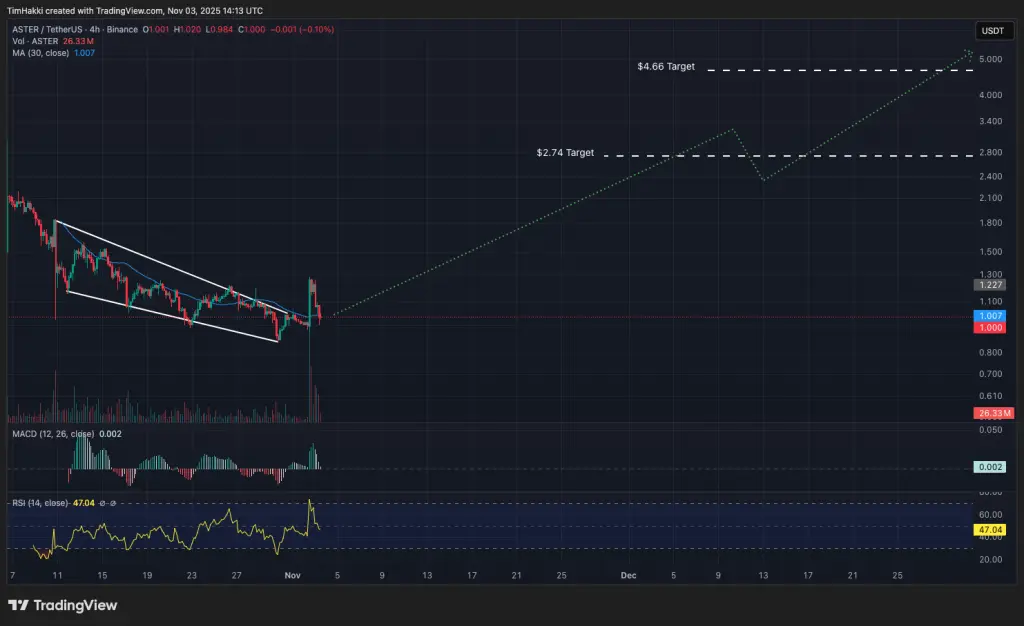Select the $4.66 Target label
Image resolution: width=1024 pixels, height=626 pixels.
point(664,67)
